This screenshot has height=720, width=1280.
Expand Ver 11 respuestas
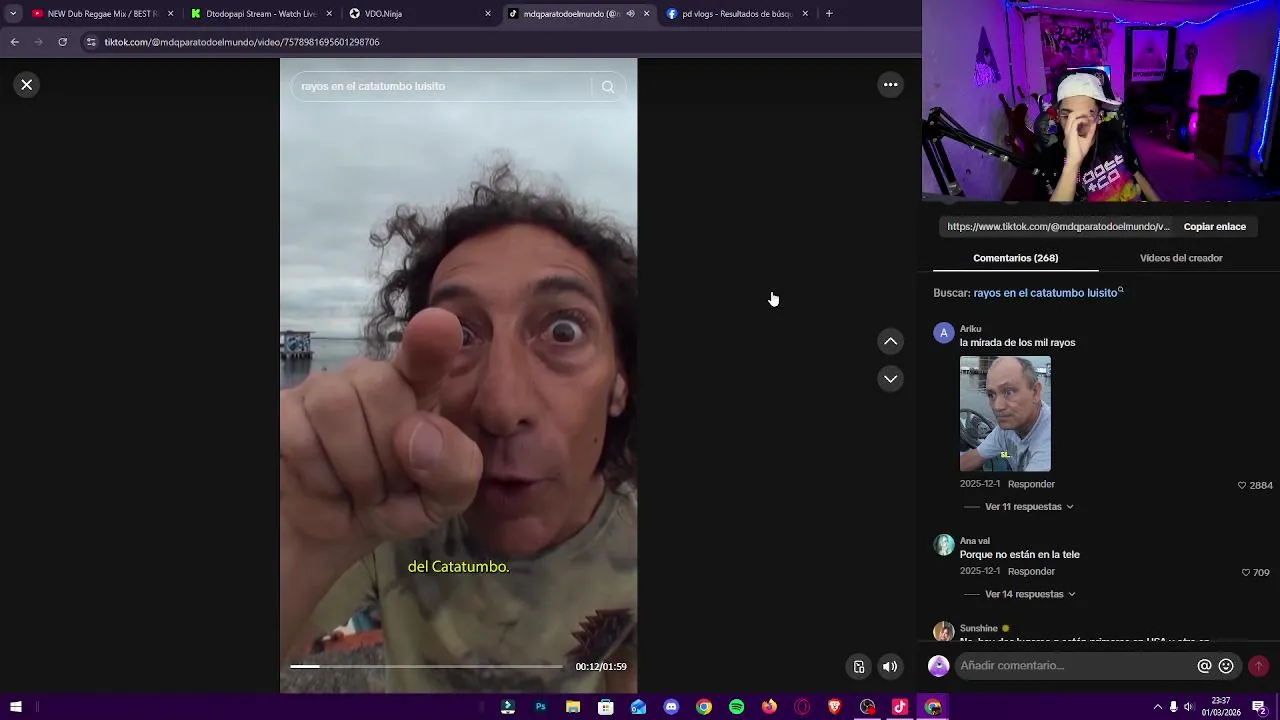pyautogui.click(x=1029, y=507)
